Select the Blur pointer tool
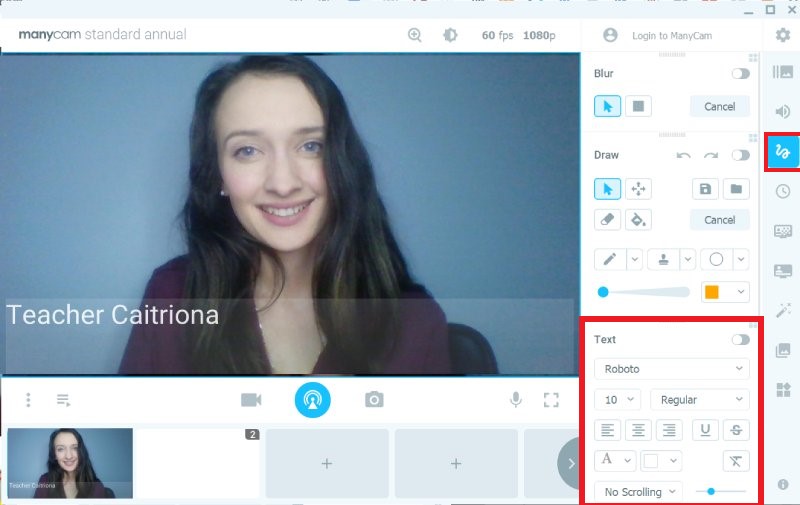Image resolution: width=800 pixels, height=505 pixels. [607, 106]
